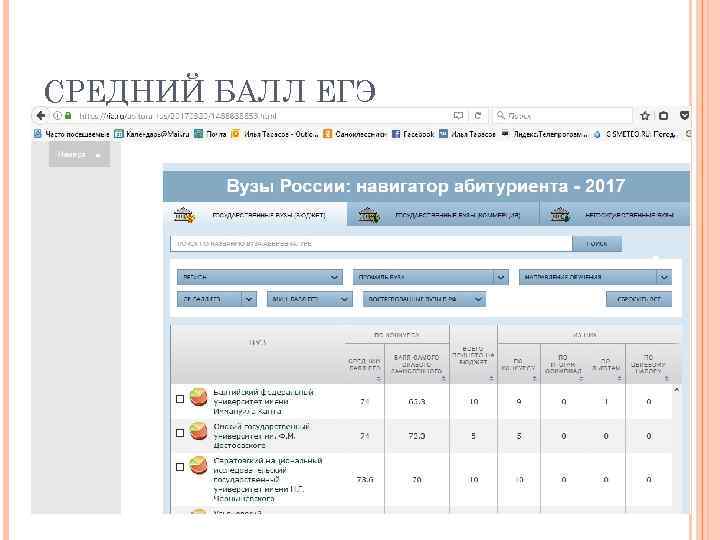Switch to Государственные вузы (коммерция) tab
Viewport: 720px width, 540px height.
[x=443, y=215]
